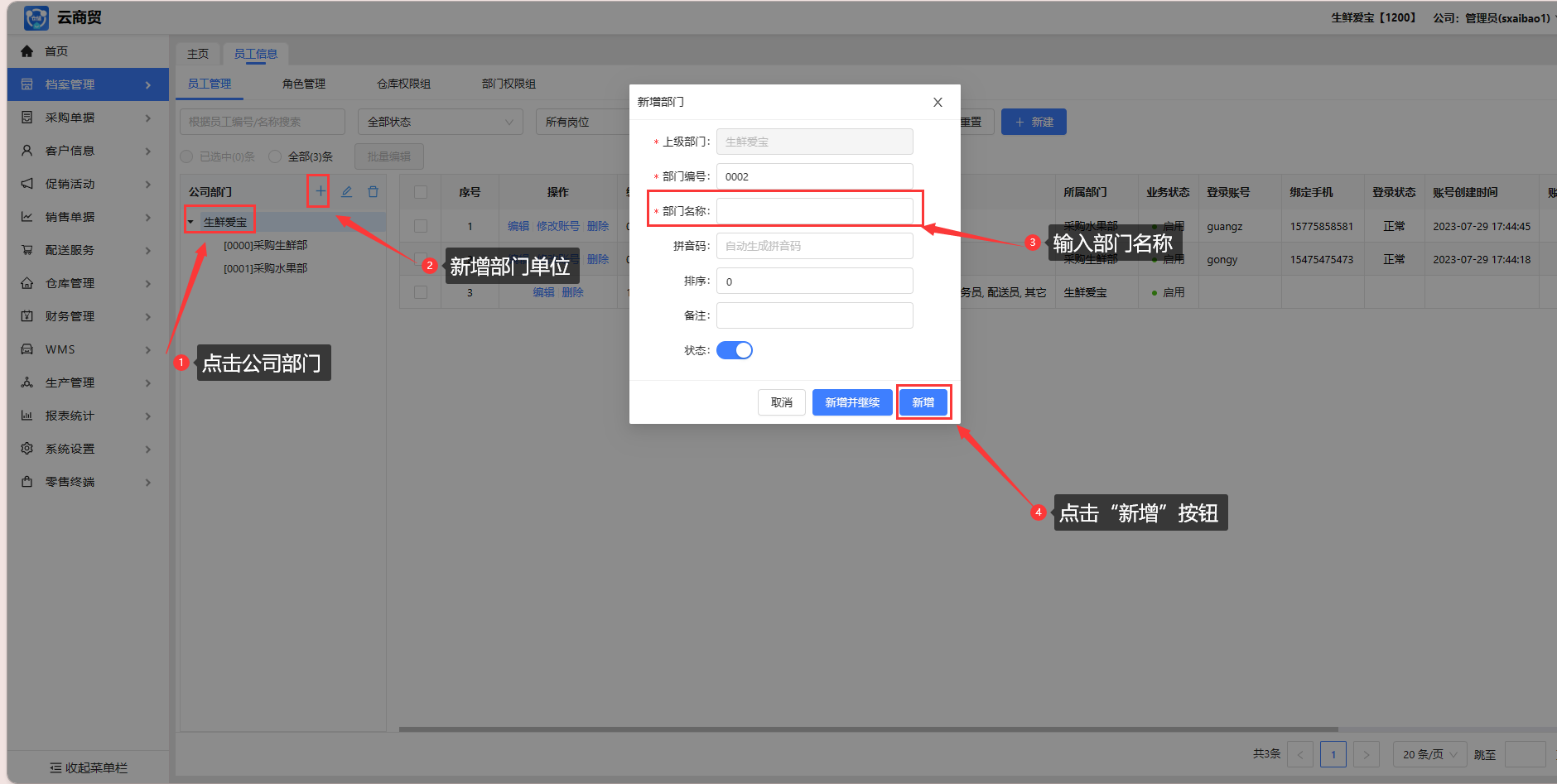Open the 全部状态 dropdown

(441, 122)
